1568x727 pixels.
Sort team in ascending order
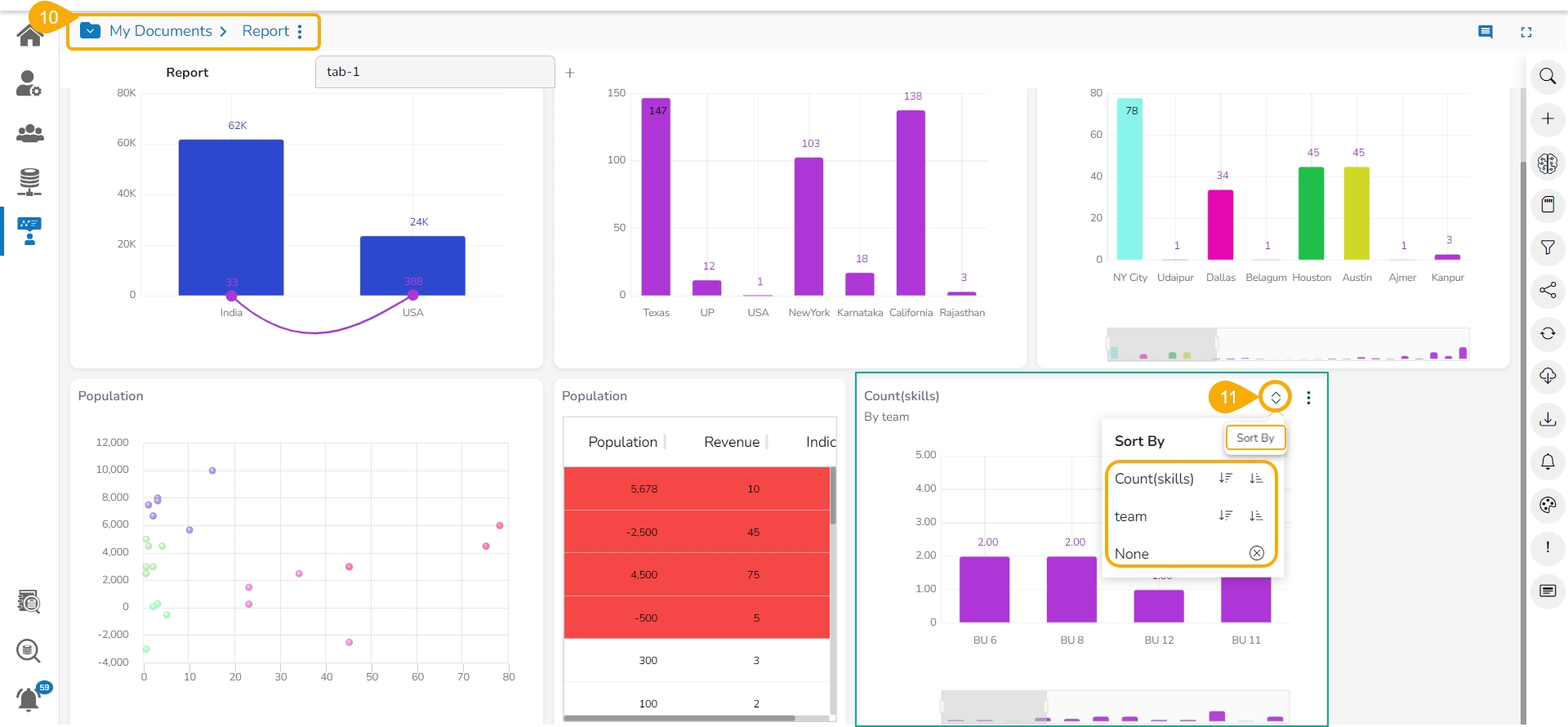click(x=1256, y=516)
